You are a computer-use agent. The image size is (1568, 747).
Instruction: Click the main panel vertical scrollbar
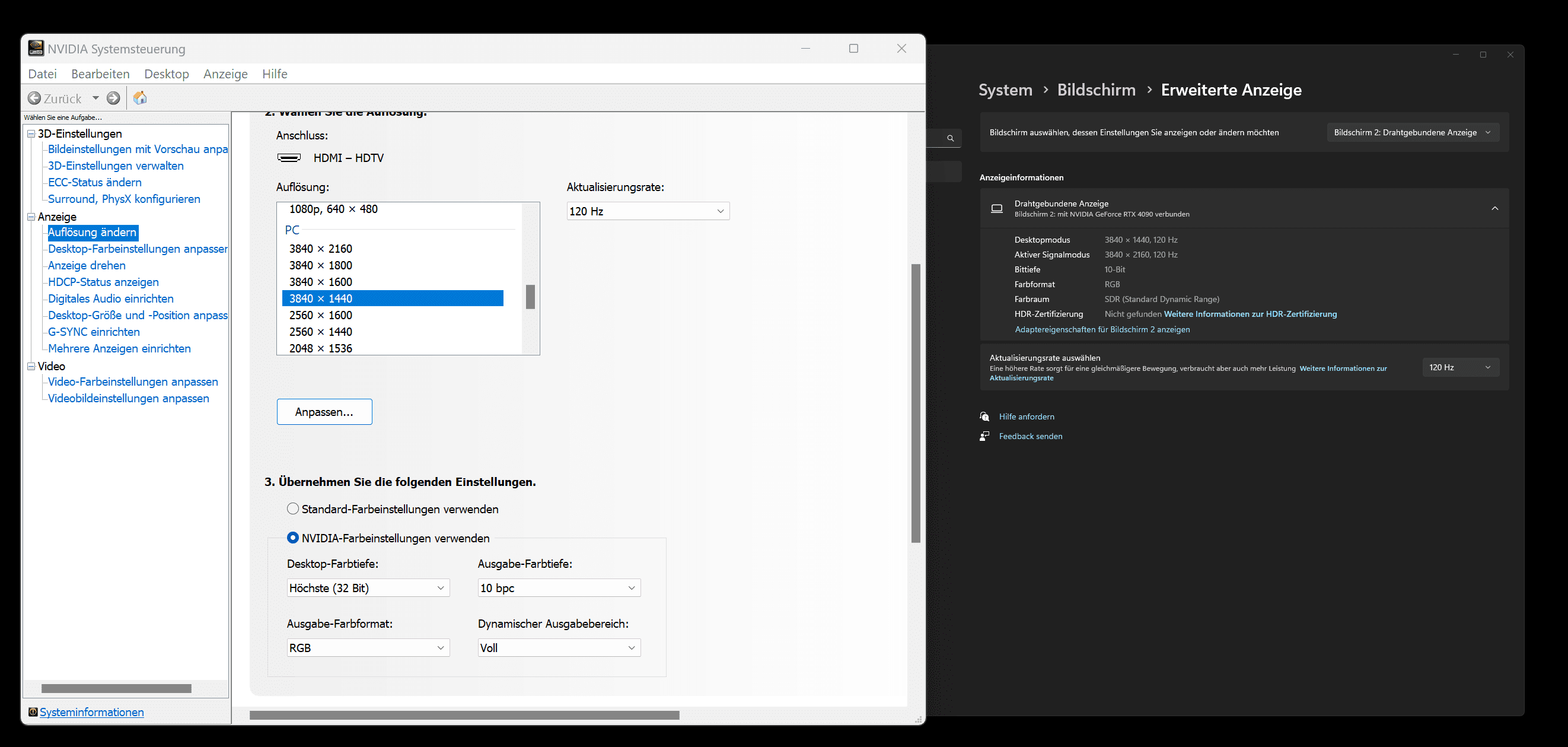click(x=916, y=403)
